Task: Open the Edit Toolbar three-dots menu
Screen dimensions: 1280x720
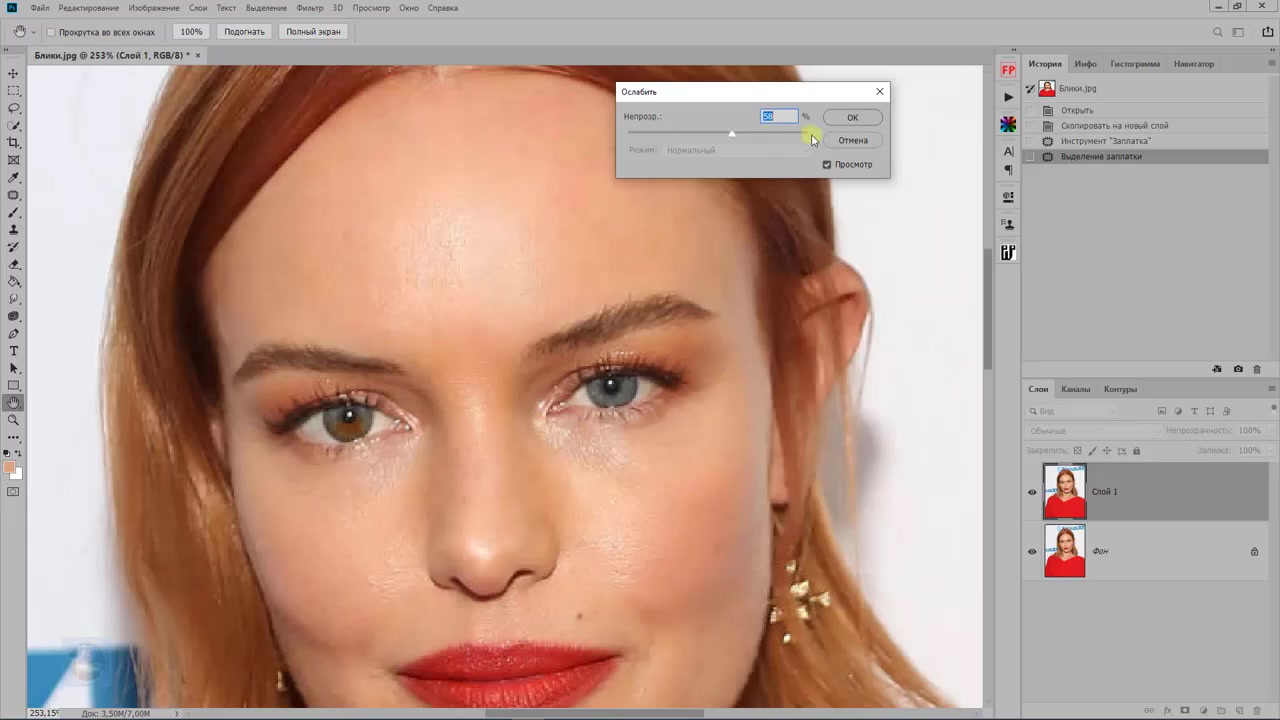Action: (x=14, y=437)
